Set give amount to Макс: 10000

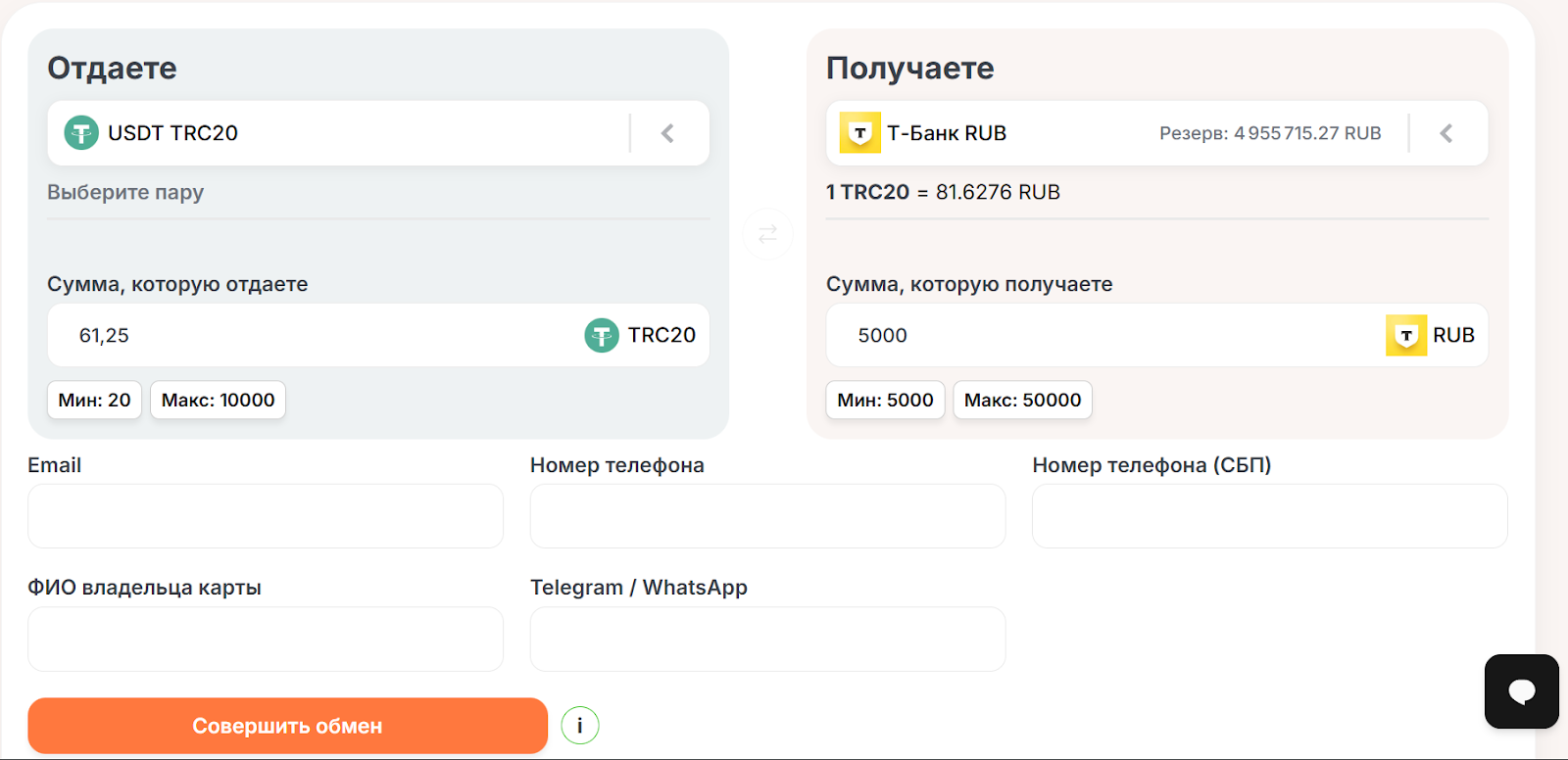tap(218, 400)
